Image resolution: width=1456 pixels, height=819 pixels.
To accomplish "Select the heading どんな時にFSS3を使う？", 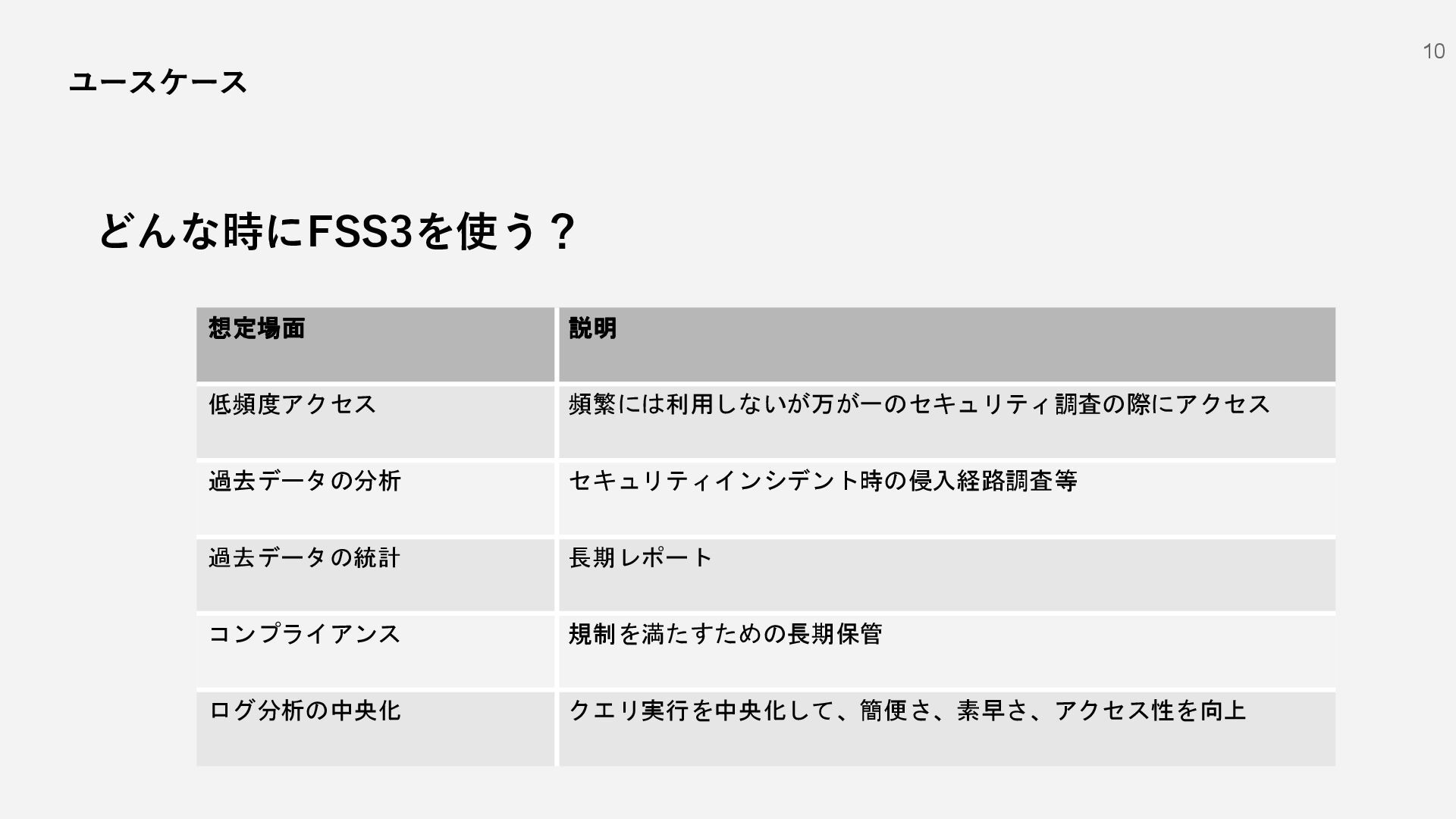I will coord(337,231).
